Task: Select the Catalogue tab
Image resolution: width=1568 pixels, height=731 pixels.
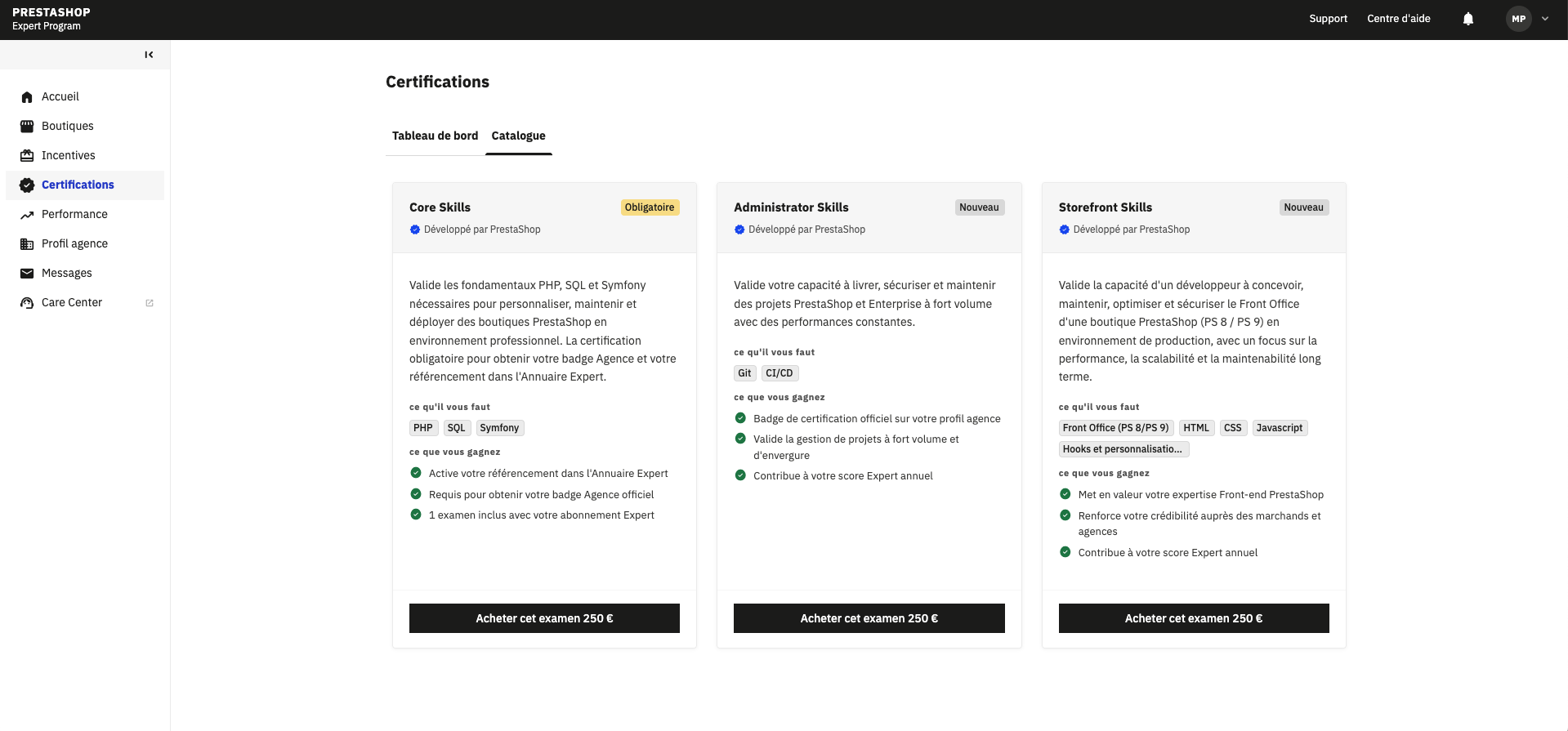Action: tap(518, 136)
